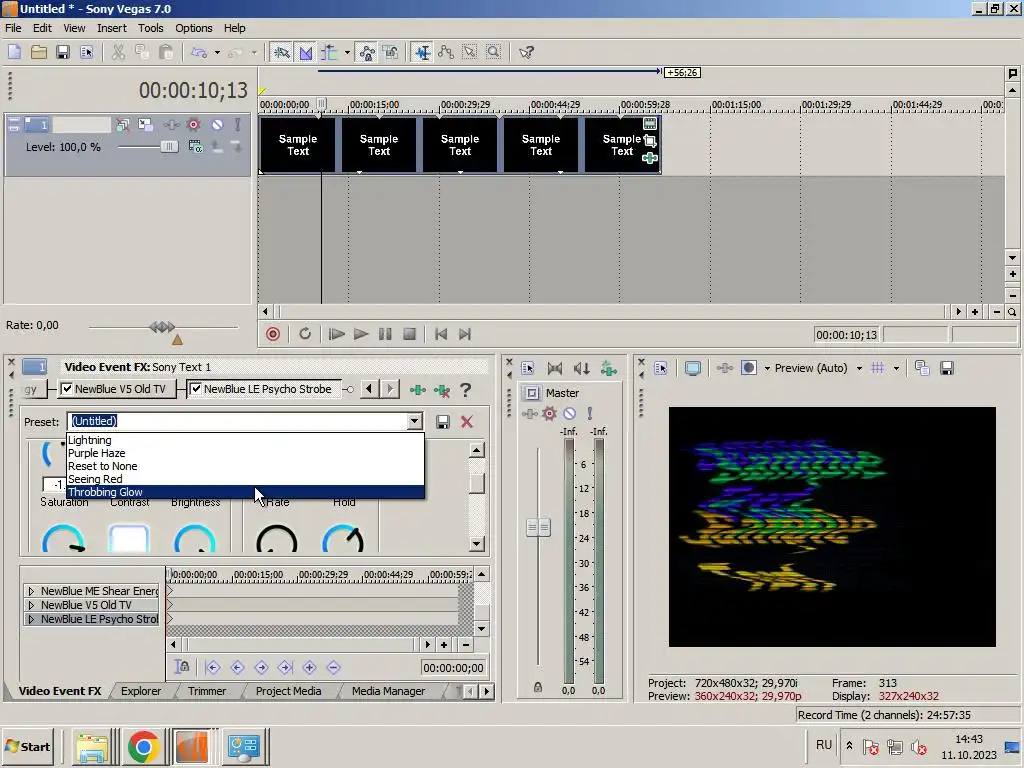Select the Zoom Edit tool
Viewport: 1024px width, 768px height.
pos(494,52)
